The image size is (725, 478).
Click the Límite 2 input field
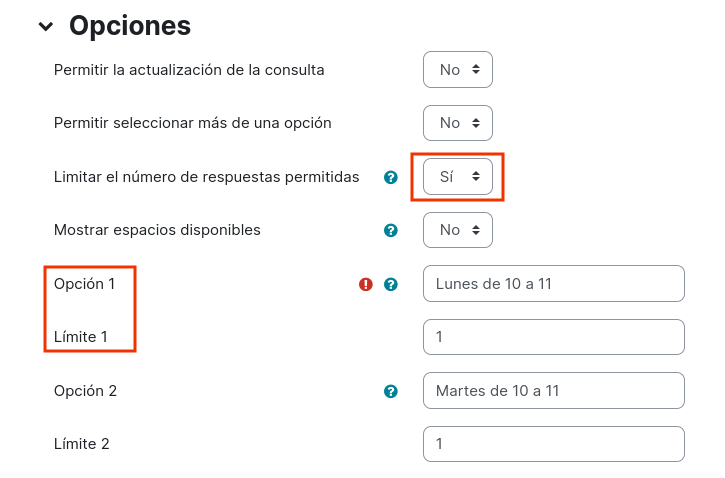[553, 444]
